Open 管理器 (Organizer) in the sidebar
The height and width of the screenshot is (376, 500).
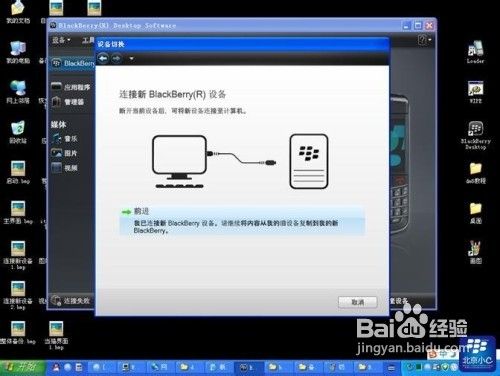pos(68,101)
